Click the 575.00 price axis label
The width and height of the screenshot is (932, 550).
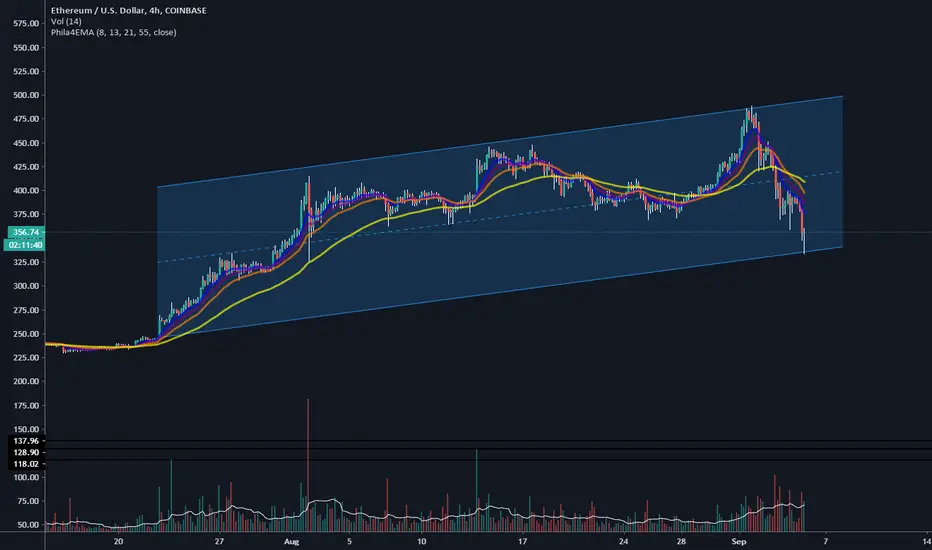click(x=26, y=23)
